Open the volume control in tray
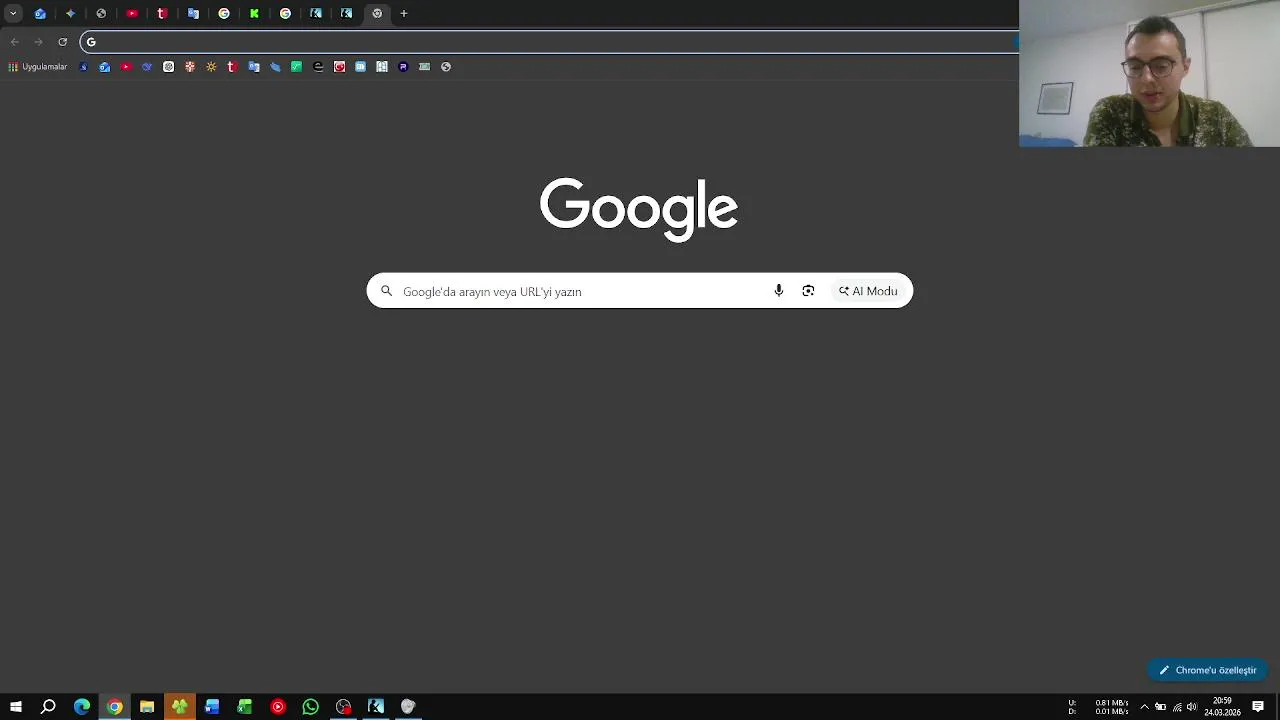 1192,707
